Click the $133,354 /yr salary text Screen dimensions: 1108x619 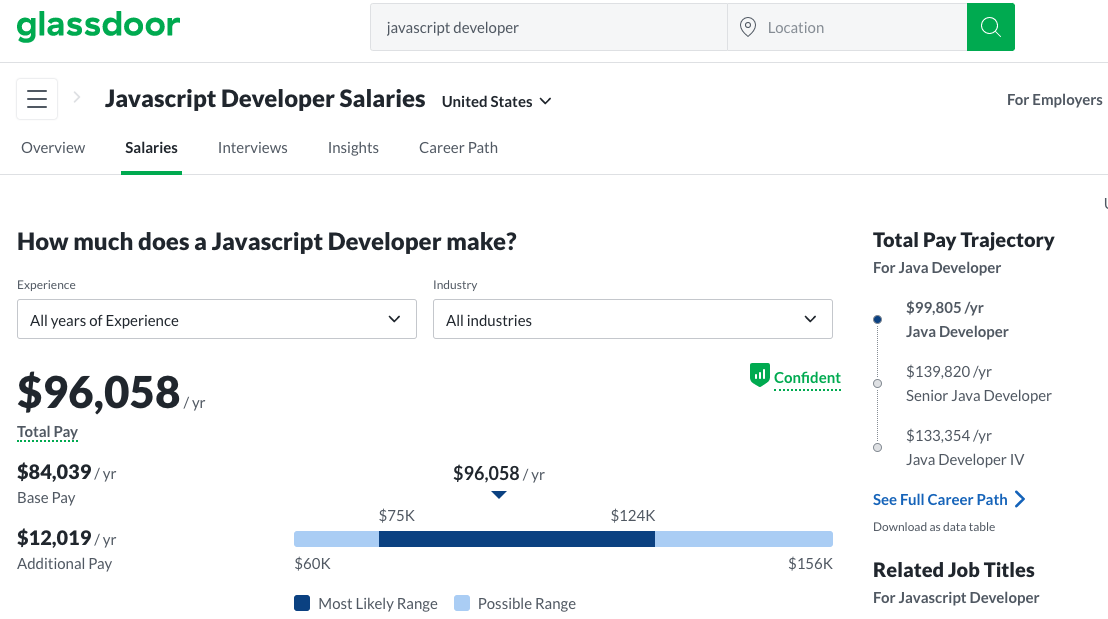pos(949,436)
